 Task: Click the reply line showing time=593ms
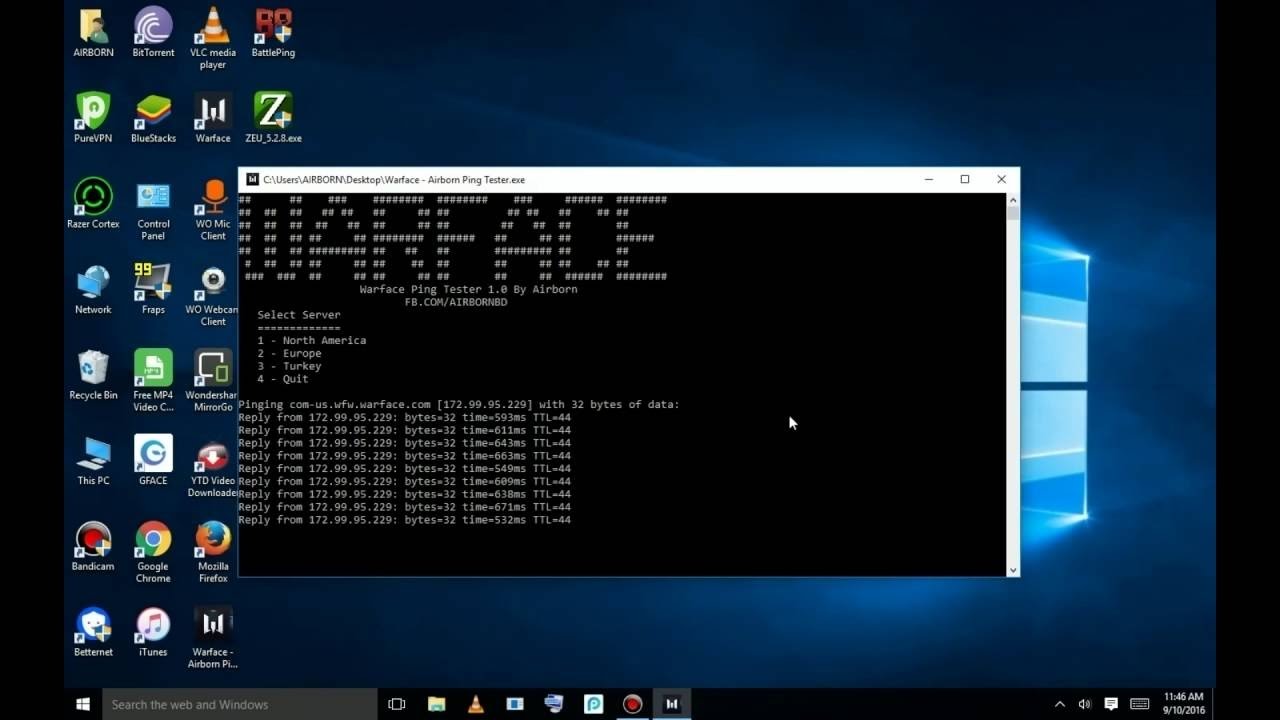coord(404,417)
